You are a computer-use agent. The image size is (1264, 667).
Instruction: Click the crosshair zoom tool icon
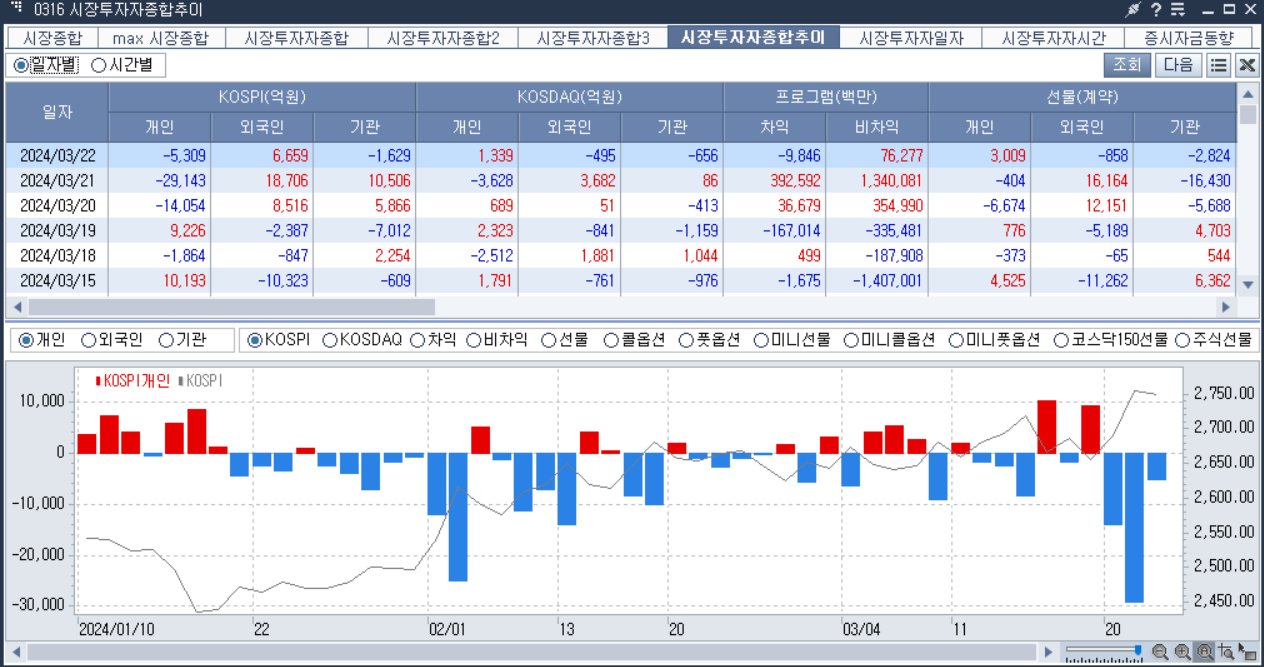coord(1226,652)
